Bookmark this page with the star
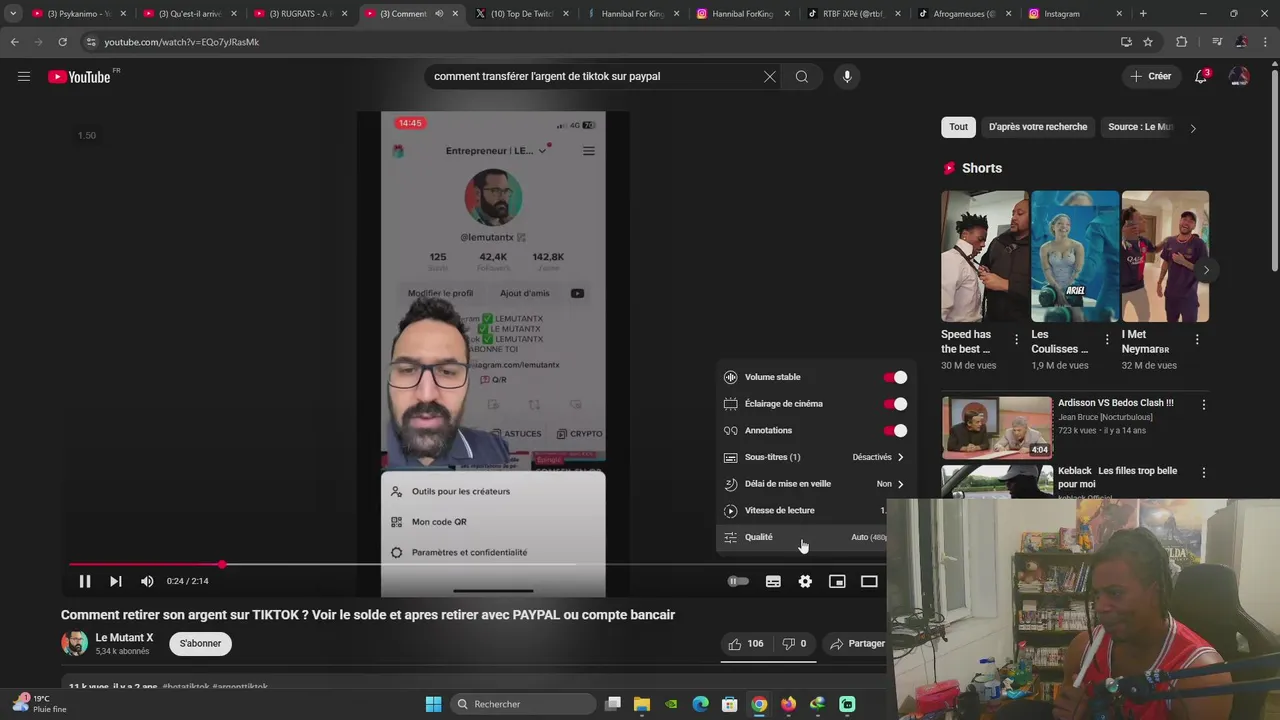The height and width of the screenshot is (720, 1280). pos(1148,42)
